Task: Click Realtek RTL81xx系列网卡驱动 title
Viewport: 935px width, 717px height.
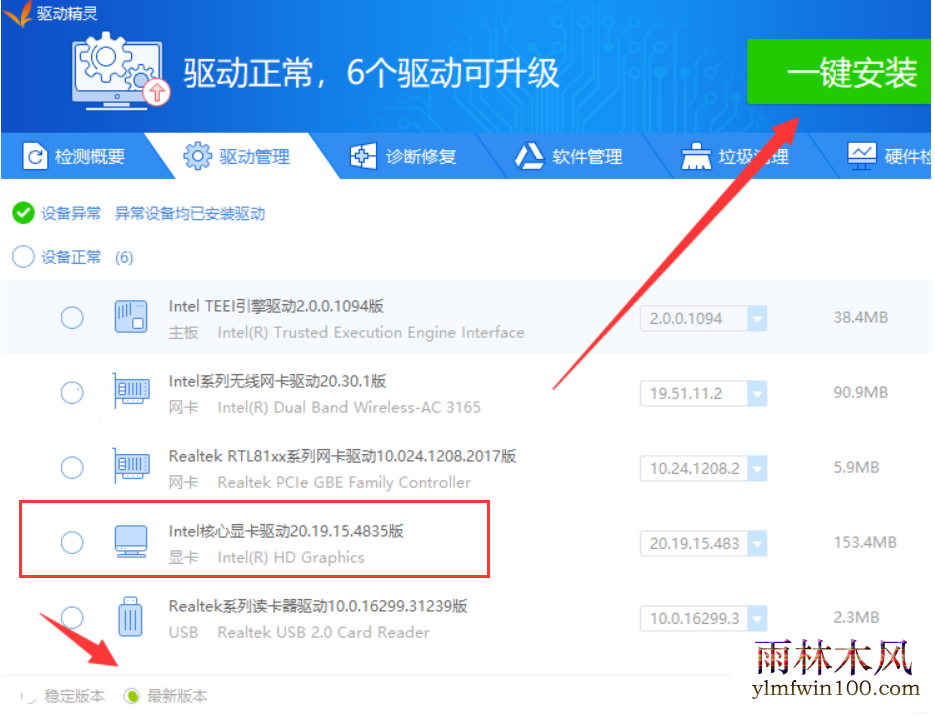Action: 342,456
